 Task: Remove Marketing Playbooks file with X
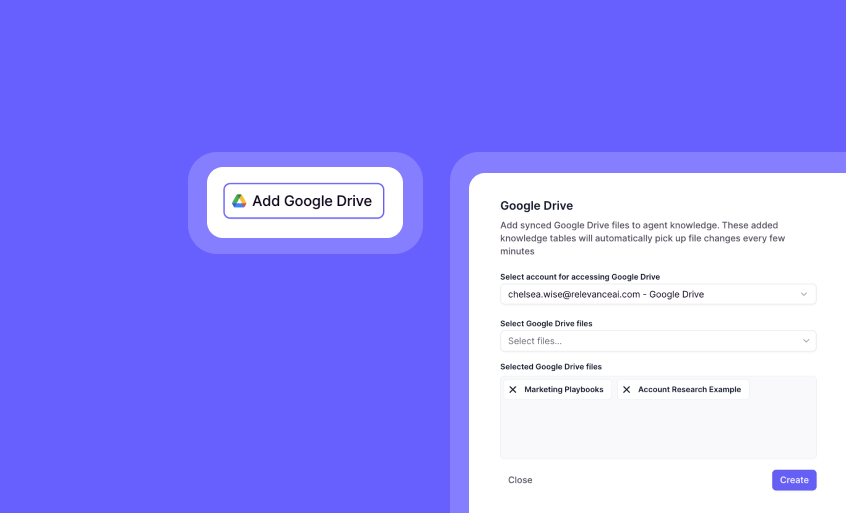513,389
